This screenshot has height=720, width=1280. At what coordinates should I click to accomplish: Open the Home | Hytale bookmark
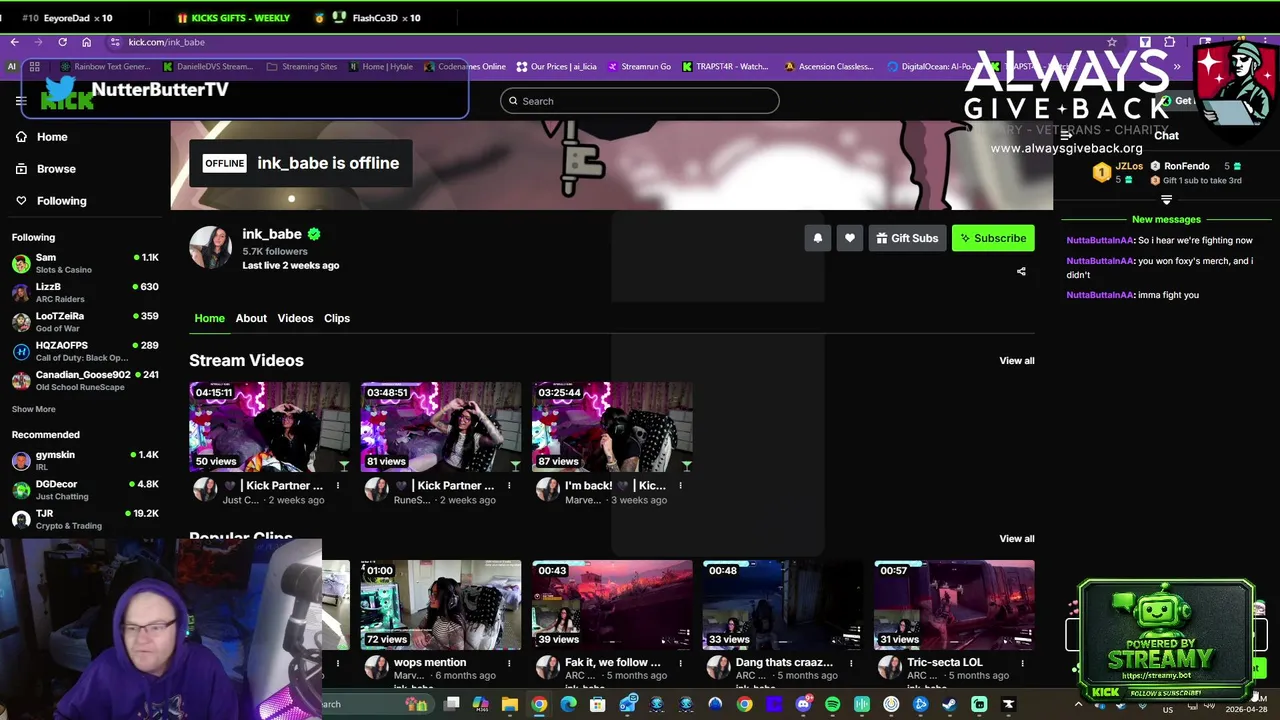click(381, 67)
